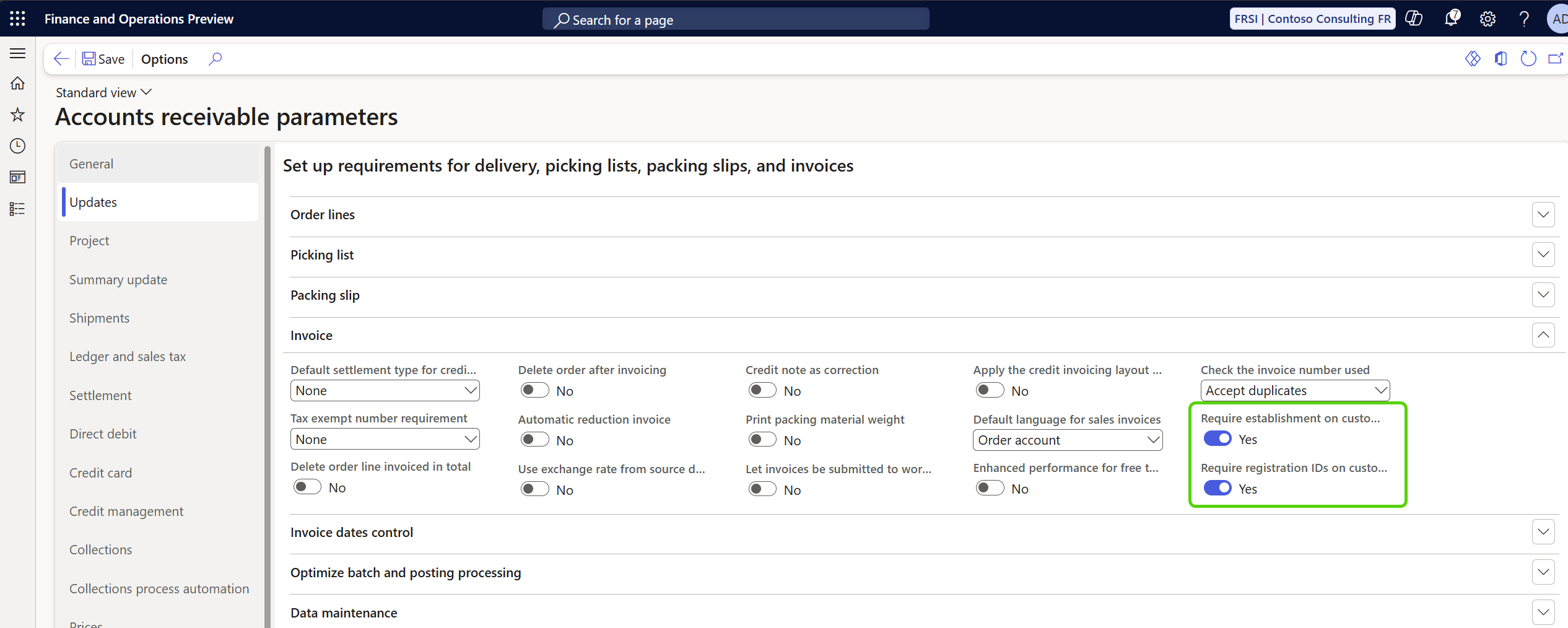Open the Help question mark icon

[1524, 19]
